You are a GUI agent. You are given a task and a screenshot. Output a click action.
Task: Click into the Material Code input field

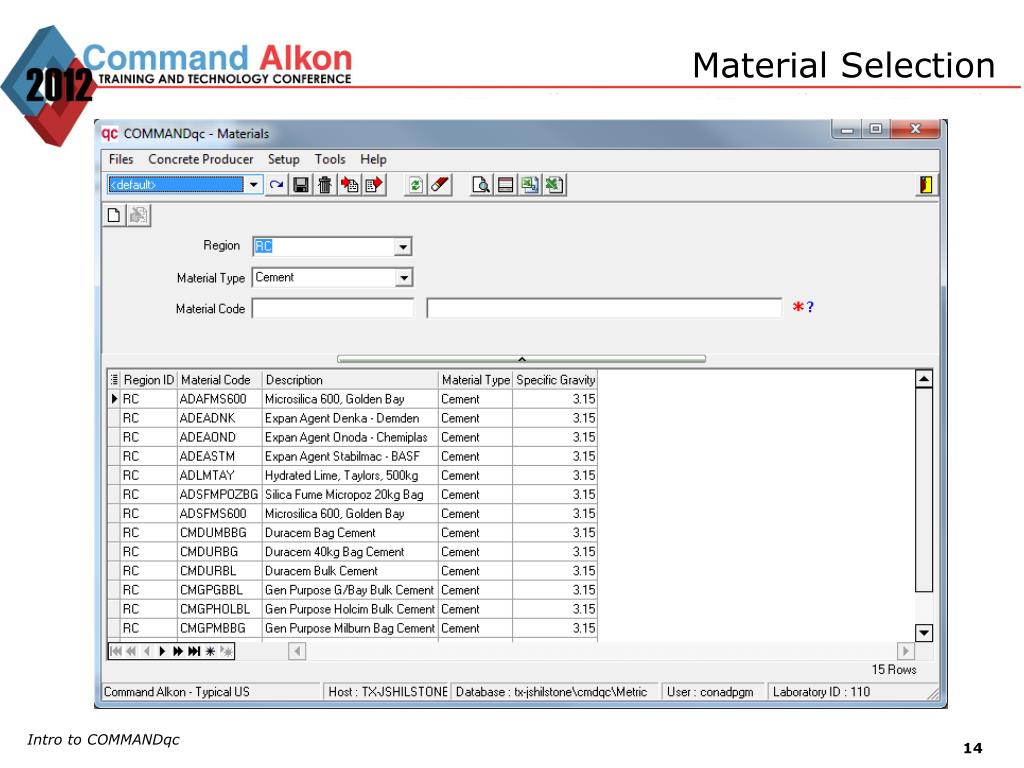click(x=333, y=308)
